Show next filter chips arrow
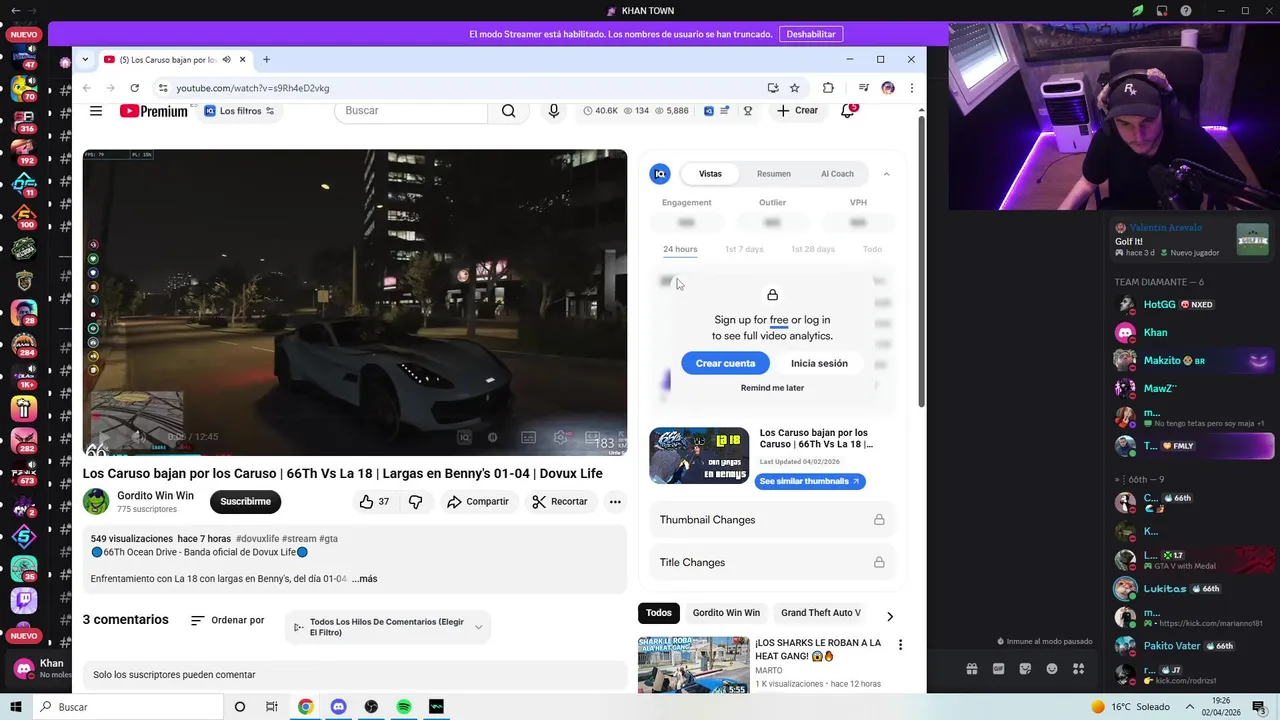This screenshot has height=720, width=1280. click(890, 616)
